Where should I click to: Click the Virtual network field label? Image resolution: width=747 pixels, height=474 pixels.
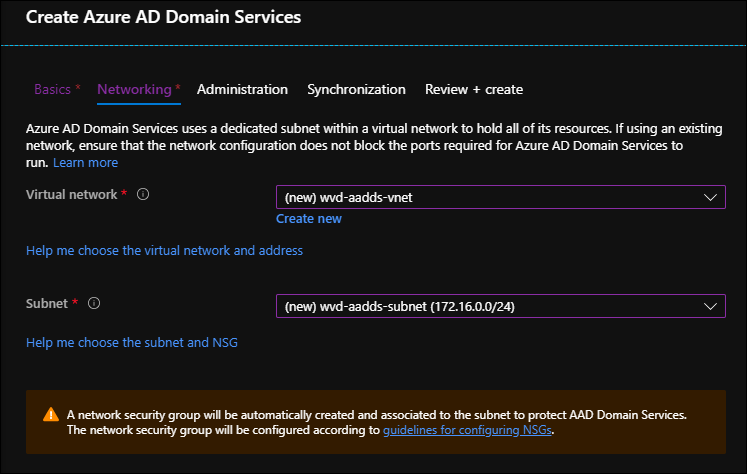[x=71, y=194]
